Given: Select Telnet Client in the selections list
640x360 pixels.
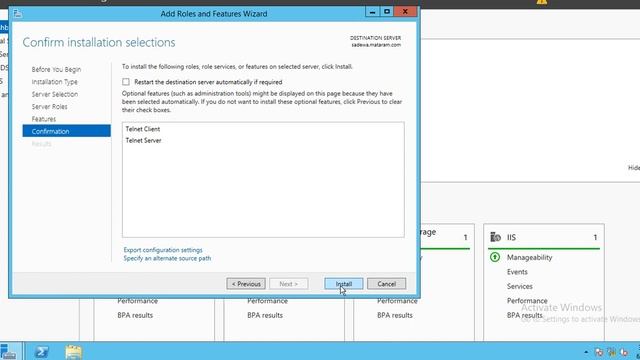Looking at the screenshot, I should point(143,129).
